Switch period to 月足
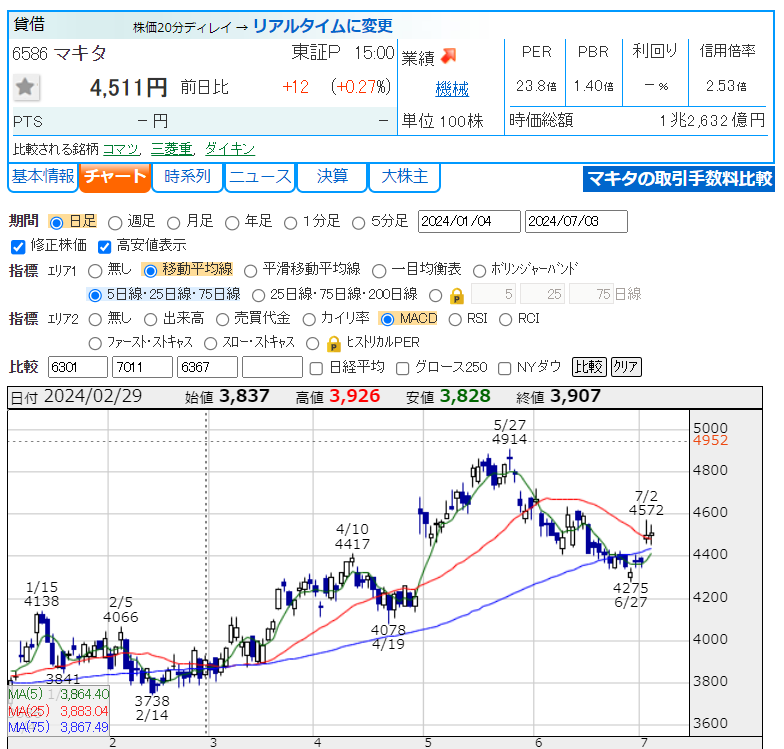 coord(174,222)
